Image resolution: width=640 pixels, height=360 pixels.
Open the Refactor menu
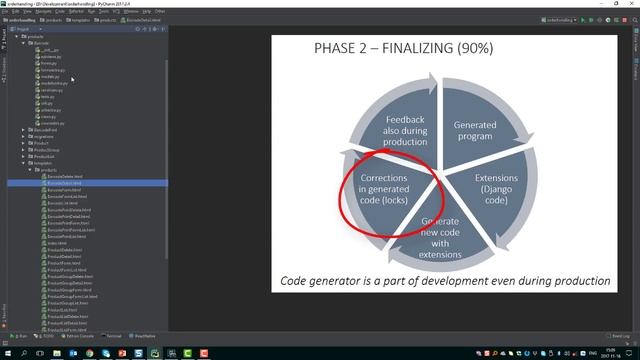[76, 11]
